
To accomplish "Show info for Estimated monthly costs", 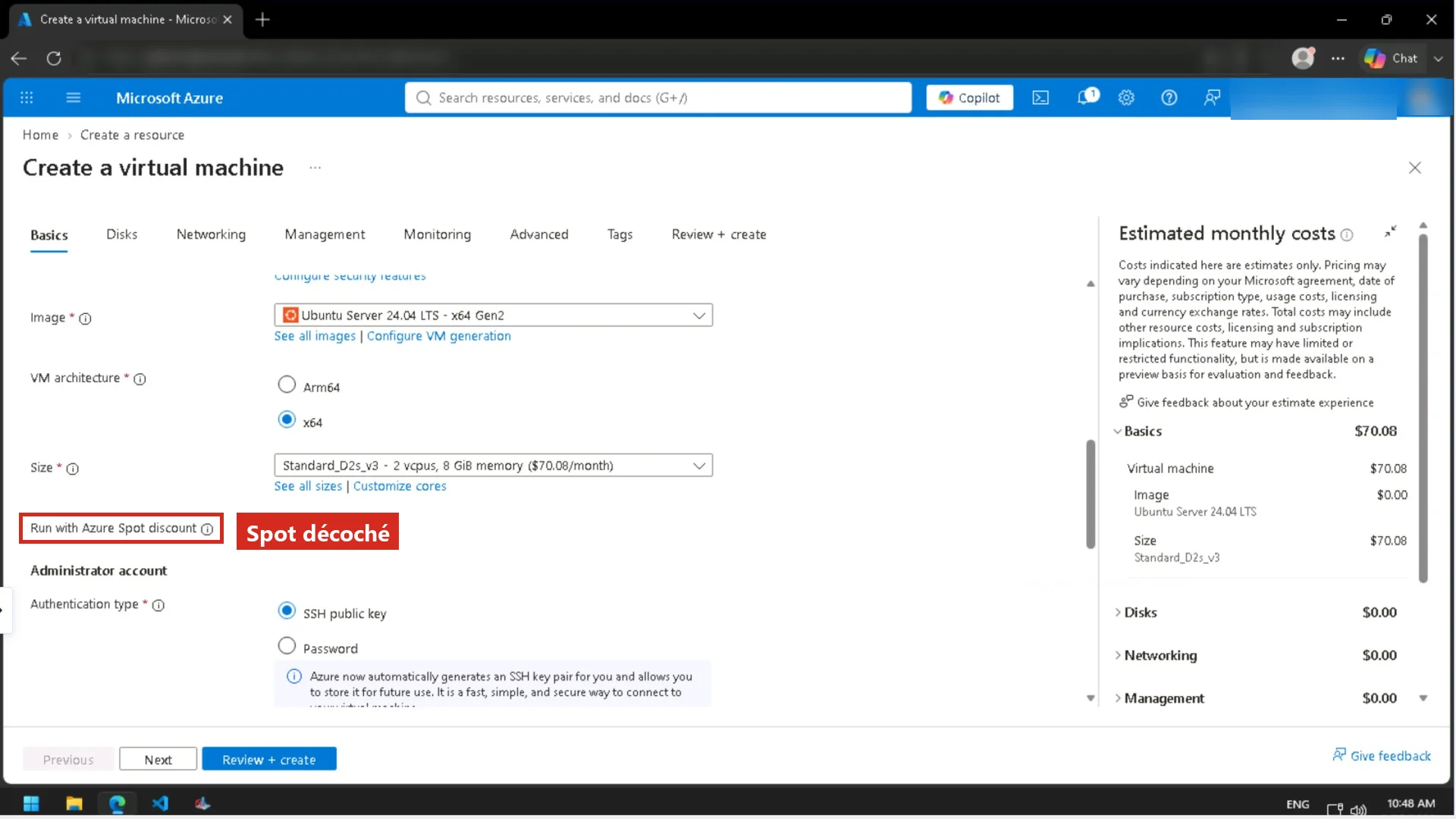I will tap(1347, 235).
